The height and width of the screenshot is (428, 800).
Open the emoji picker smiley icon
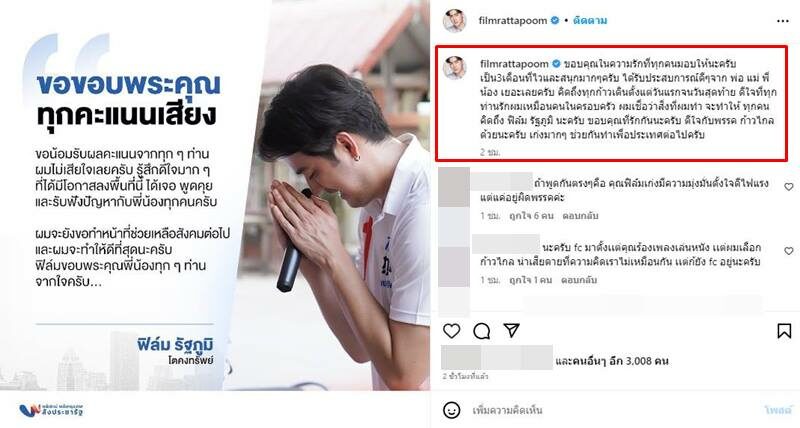click(x=451, y=410)
